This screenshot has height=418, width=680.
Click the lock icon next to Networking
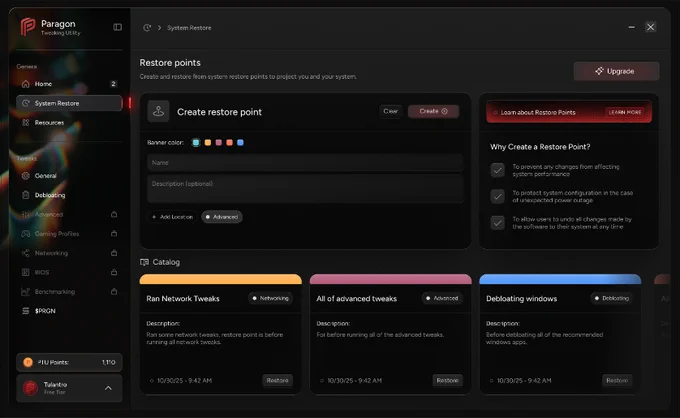[x=114, y=253]
